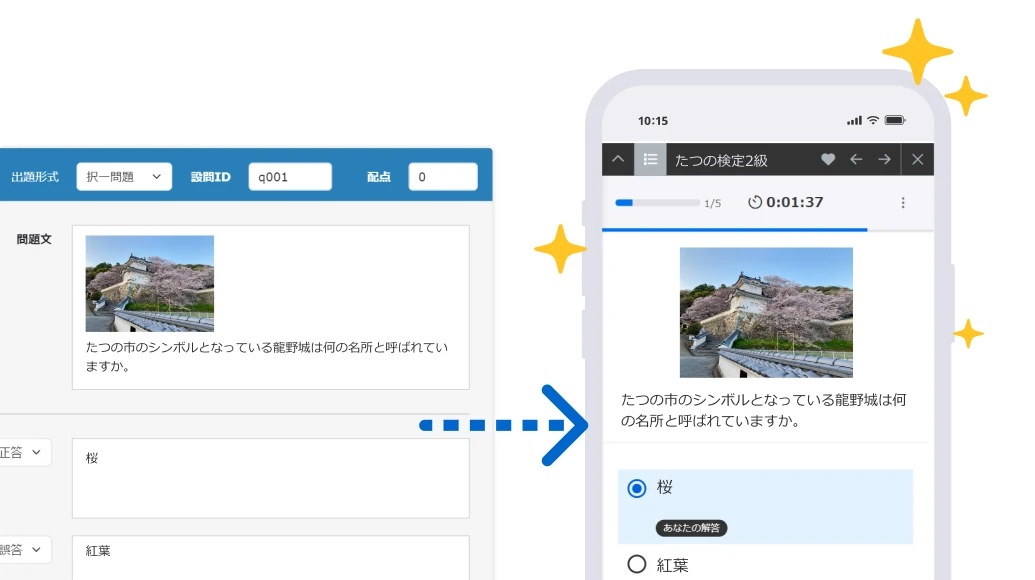Viewport: 1035px width, 580px height.
Task: Click the quiz title たつの検定2級
Action: pyautogui.click(x=721, y=160)
